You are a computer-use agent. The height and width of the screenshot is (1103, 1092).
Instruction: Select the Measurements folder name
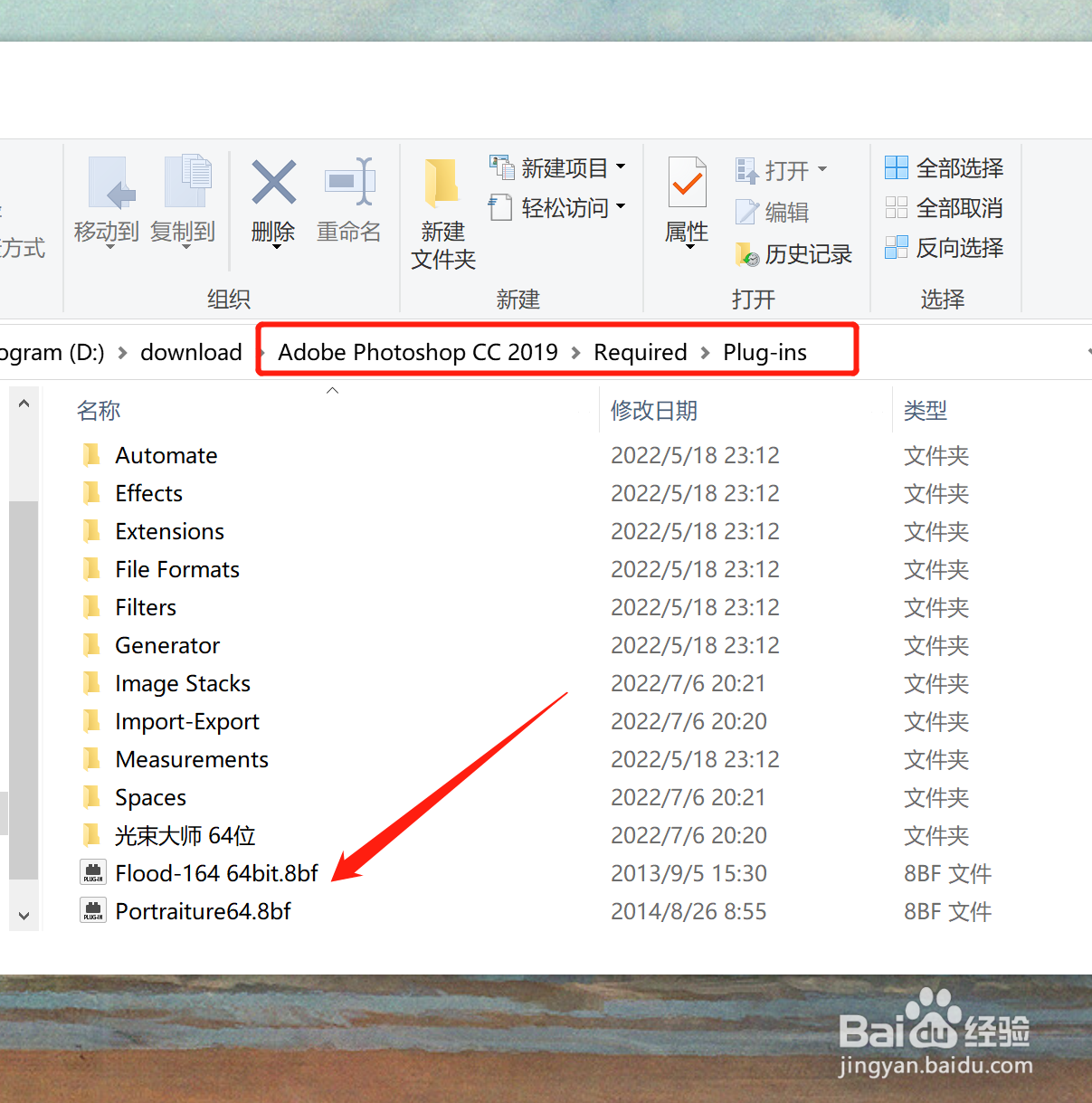[x=192, y=759]
